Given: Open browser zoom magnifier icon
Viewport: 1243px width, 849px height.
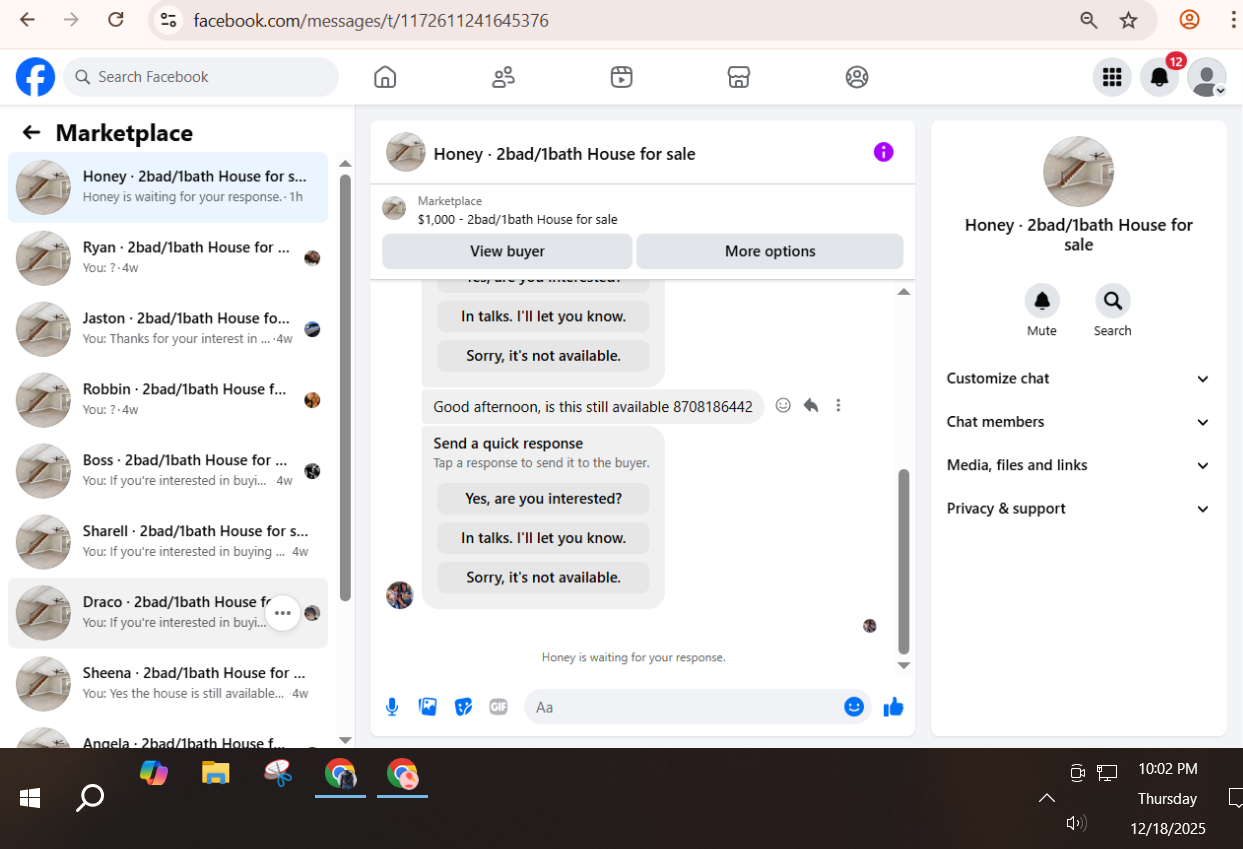Looking at the screenshot, I should pyautogui.click(x=1089, y=20).
